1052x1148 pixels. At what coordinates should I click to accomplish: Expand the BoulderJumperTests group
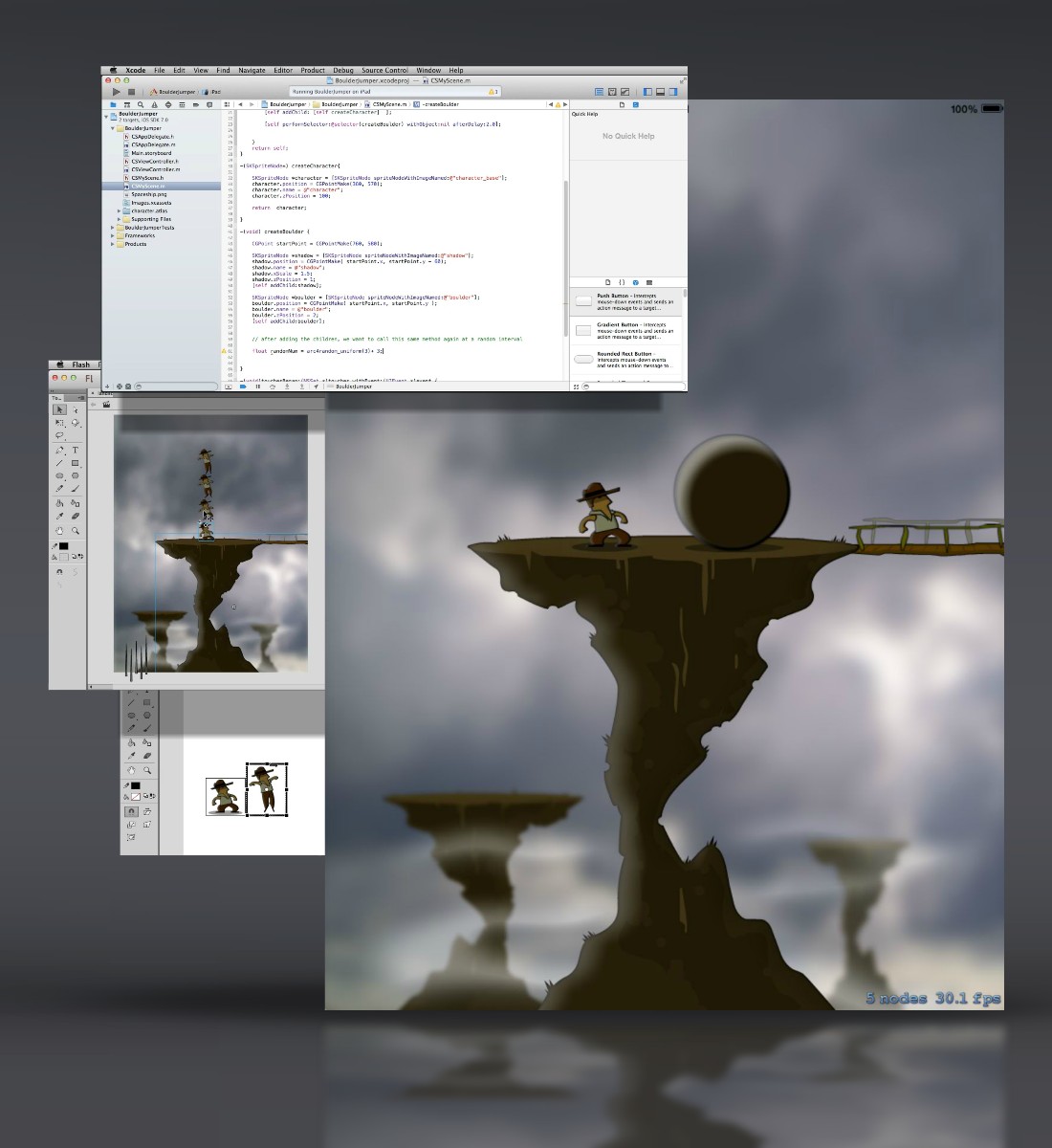click(x=112, y=228)
